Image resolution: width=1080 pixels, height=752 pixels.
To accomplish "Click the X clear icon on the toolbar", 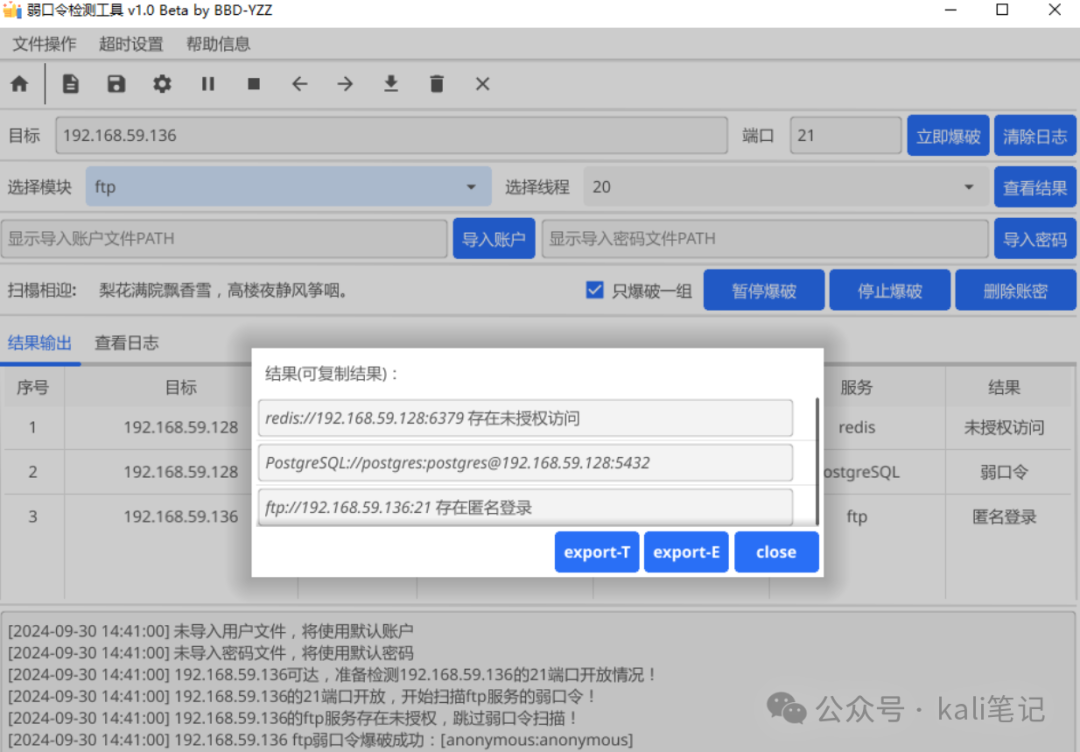I will [x=482, y=84].
